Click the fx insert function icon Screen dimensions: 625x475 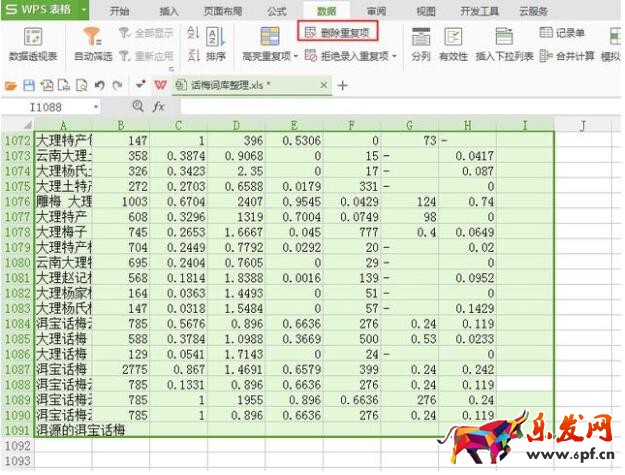click(157, 106)
